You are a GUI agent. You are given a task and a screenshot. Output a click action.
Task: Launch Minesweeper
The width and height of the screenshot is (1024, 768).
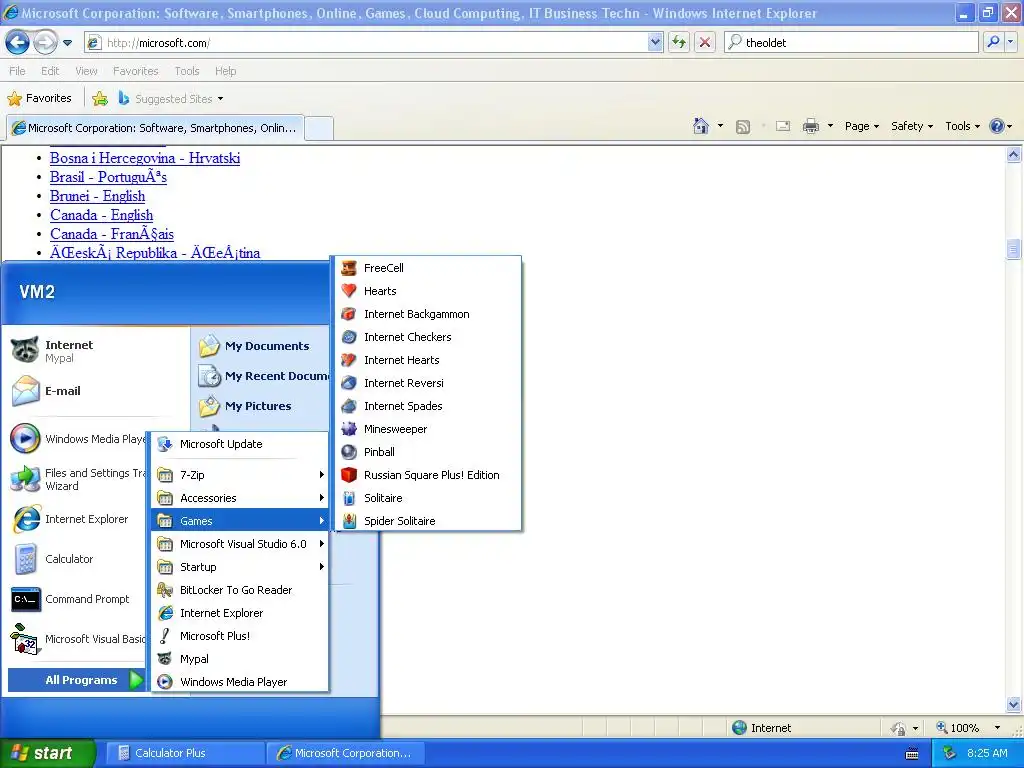coord(428,429)
